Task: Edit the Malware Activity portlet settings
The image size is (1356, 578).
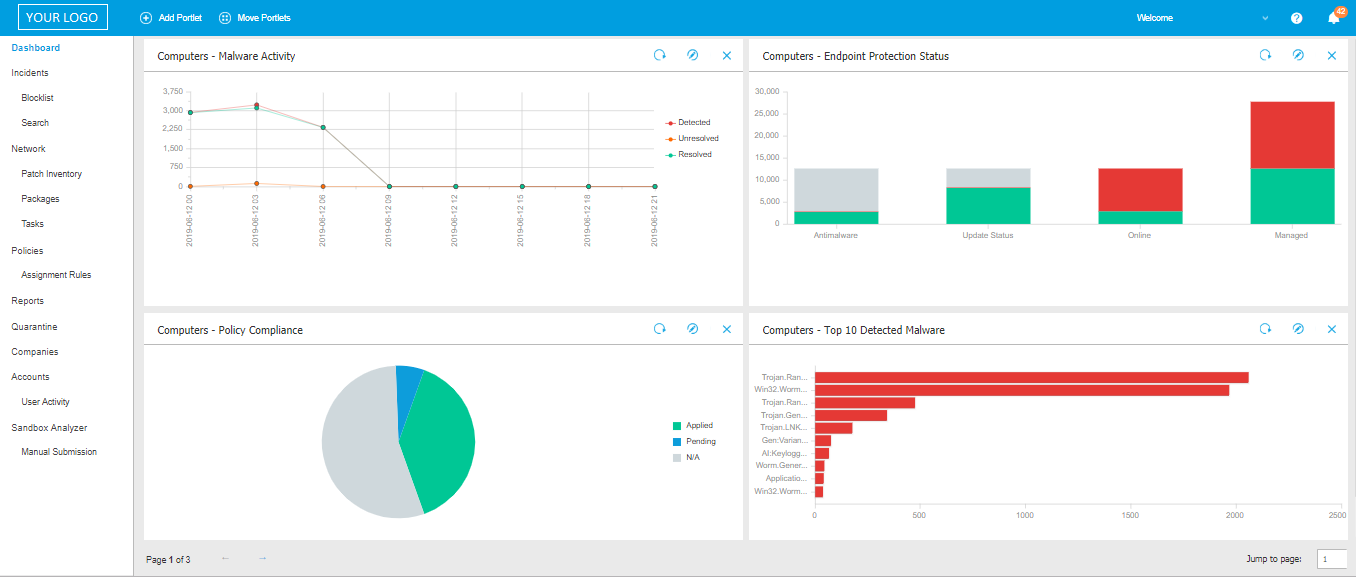Action: [693, 56]
